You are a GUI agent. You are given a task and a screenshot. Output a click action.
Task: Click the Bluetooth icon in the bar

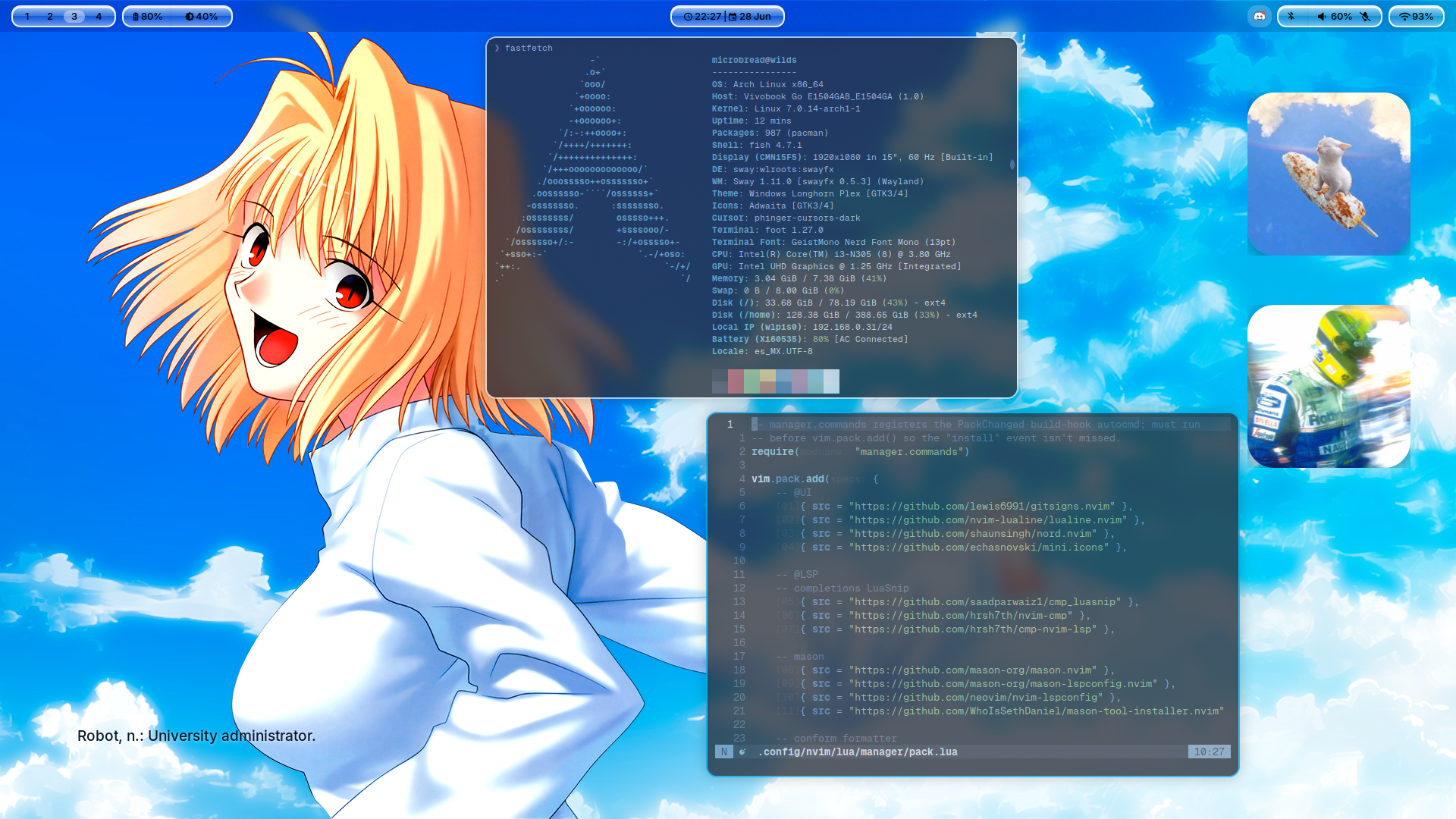[x=1291, y=17]
